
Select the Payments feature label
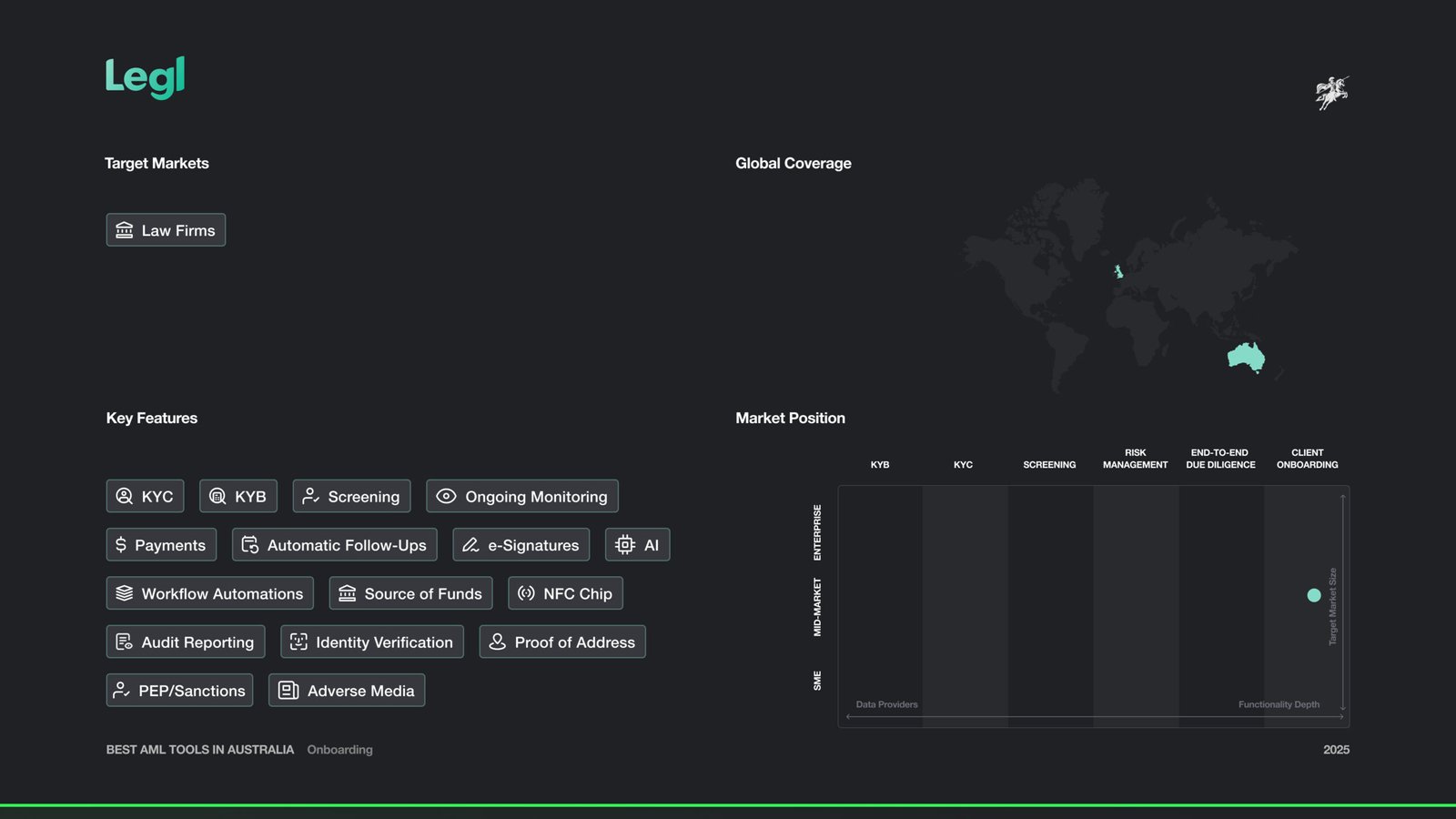[x=170, y=545]
